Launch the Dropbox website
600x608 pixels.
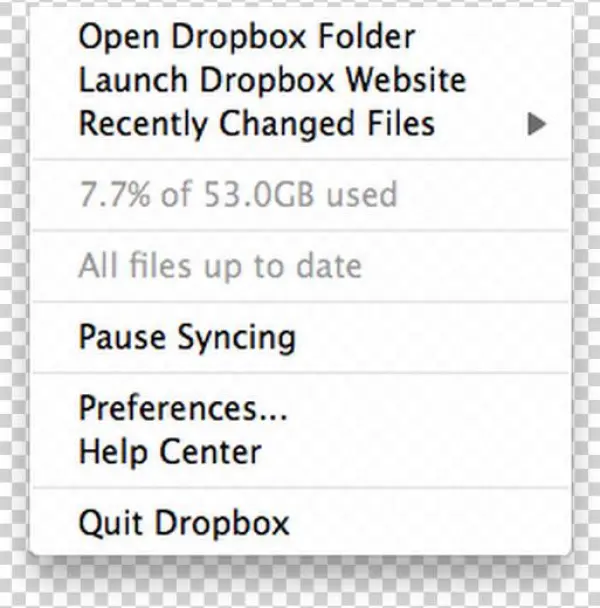point(272,81)
